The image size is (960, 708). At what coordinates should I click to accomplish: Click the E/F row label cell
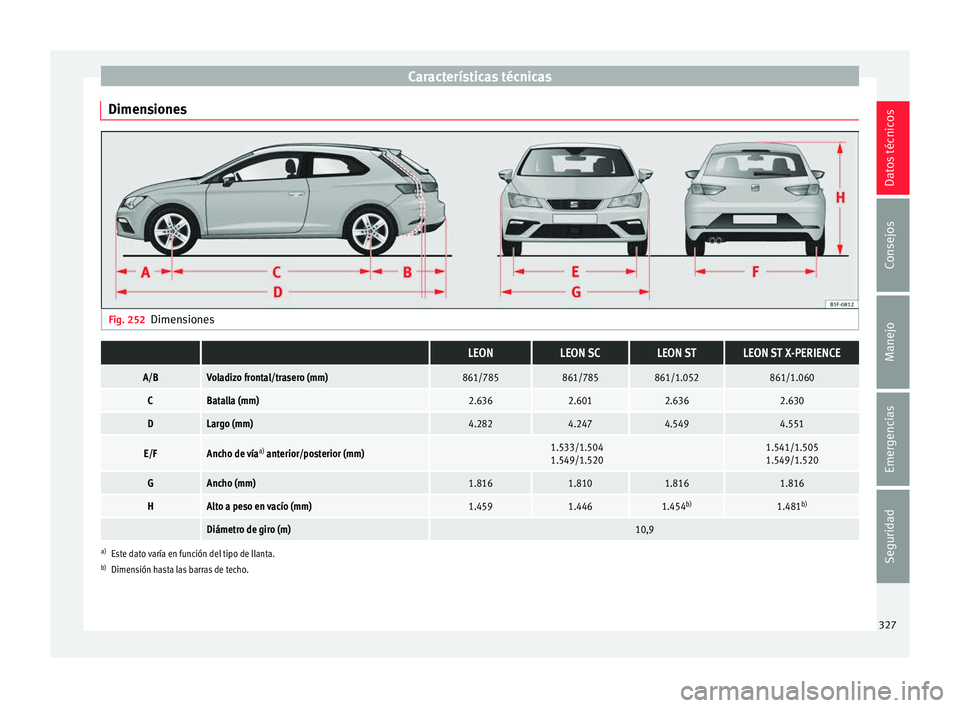pyautogui.click(x=151, y=453)
